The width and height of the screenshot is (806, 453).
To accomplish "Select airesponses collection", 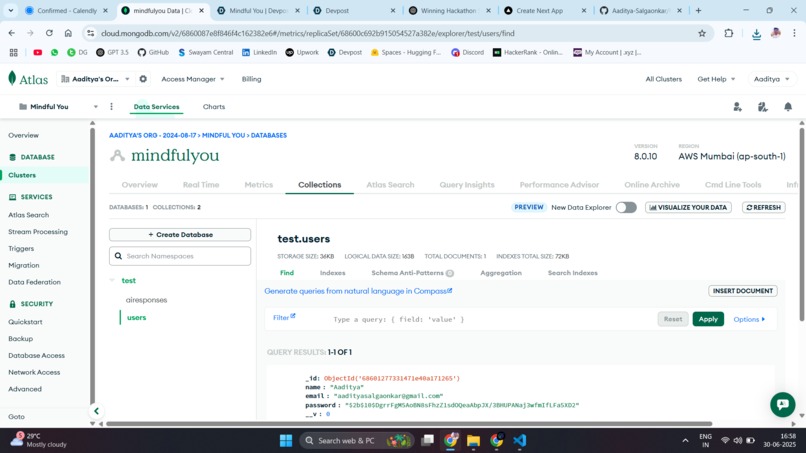I will (146, 300).
